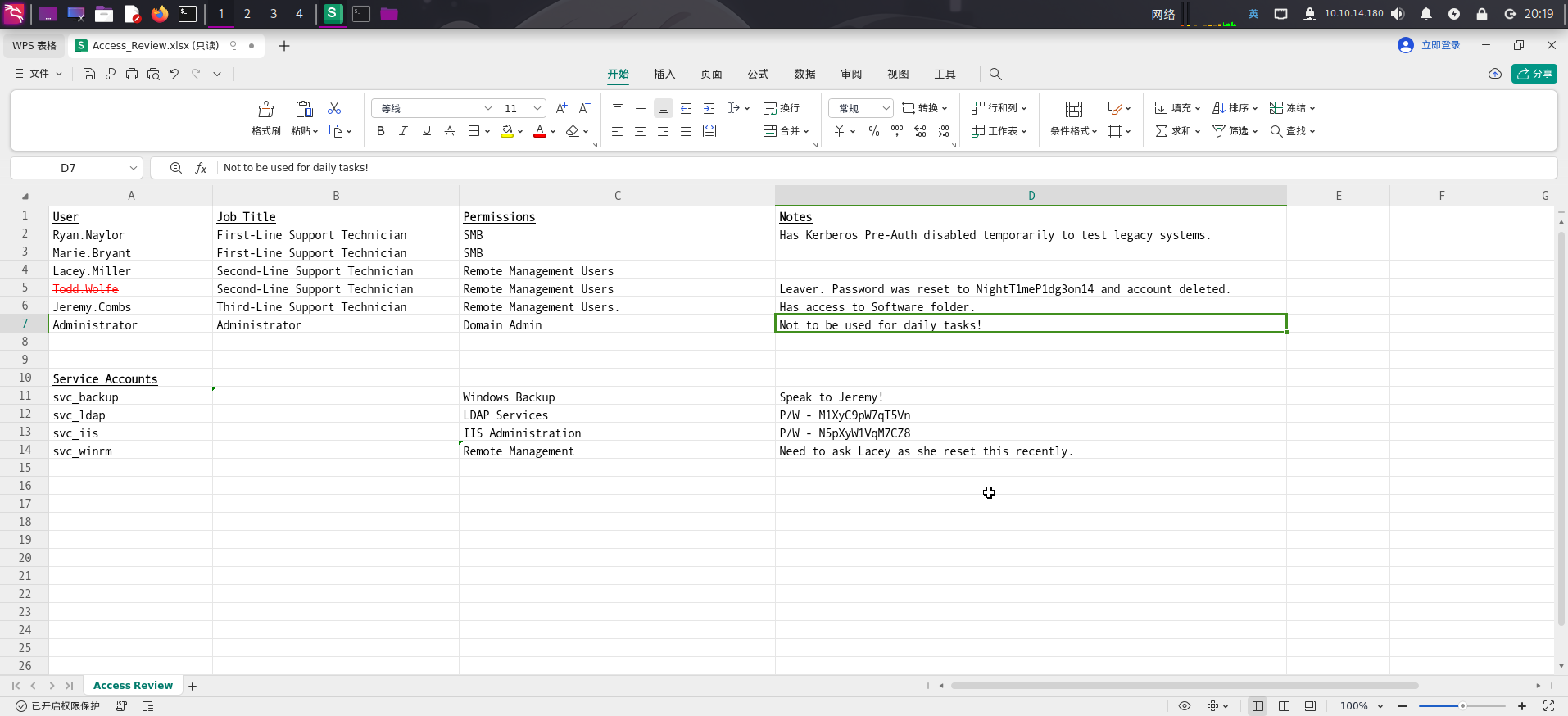The width and height of the screenshot is (1568, 716).
Task: Switch to normal view in status bar
Action: [x=1258, y=706]
